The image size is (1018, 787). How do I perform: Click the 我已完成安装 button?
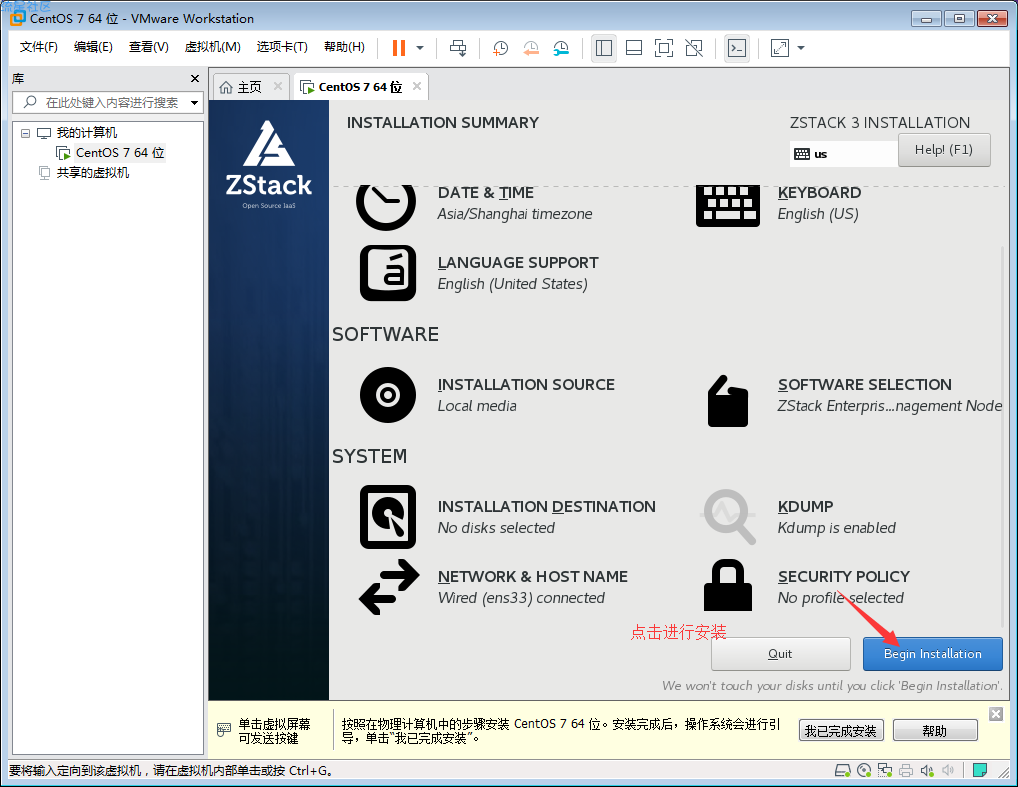click(841, 731)
